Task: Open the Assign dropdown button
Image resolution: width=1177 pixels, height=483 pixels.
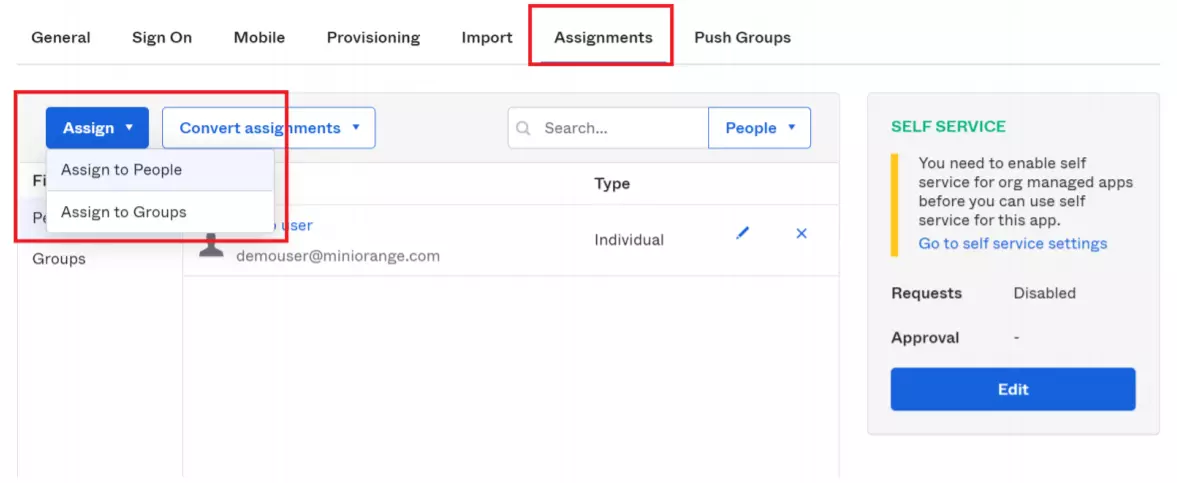Action: click(97, 128)
